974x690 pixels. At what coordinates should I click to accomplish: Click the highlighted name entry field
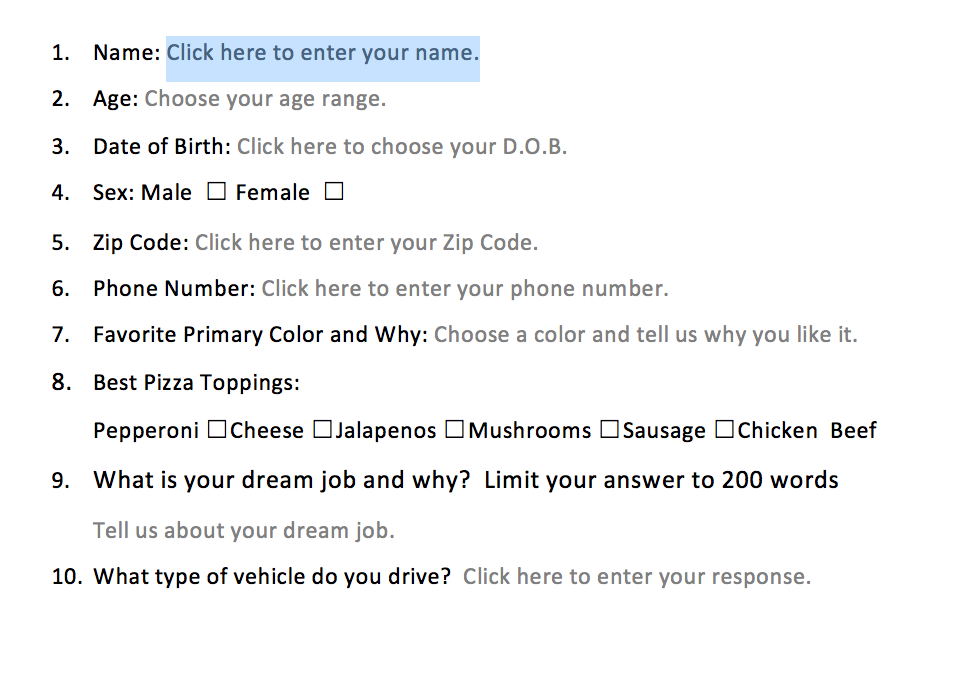point(323,58)
